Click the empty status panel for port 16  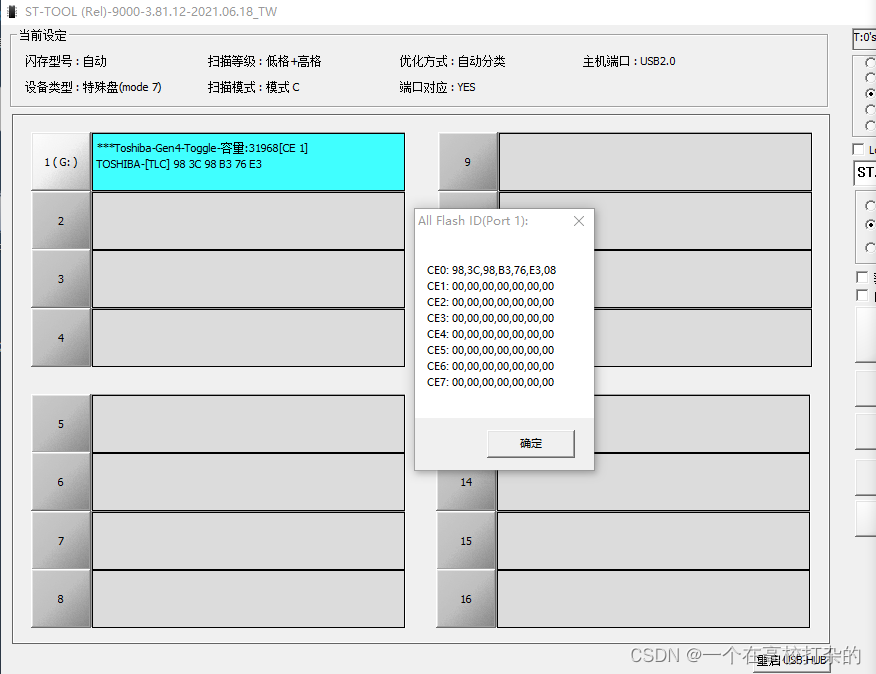(653, 599)
